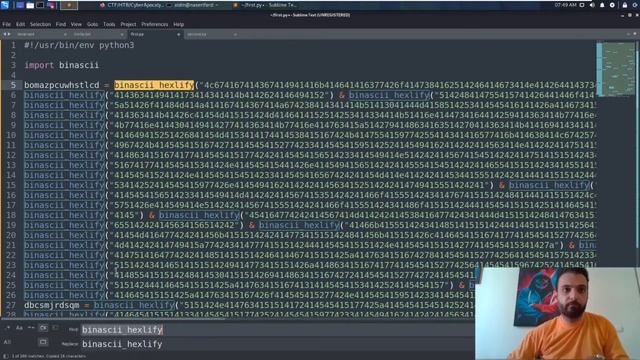Open the Help menu
The image size is (640, 360).
(178, 24)
